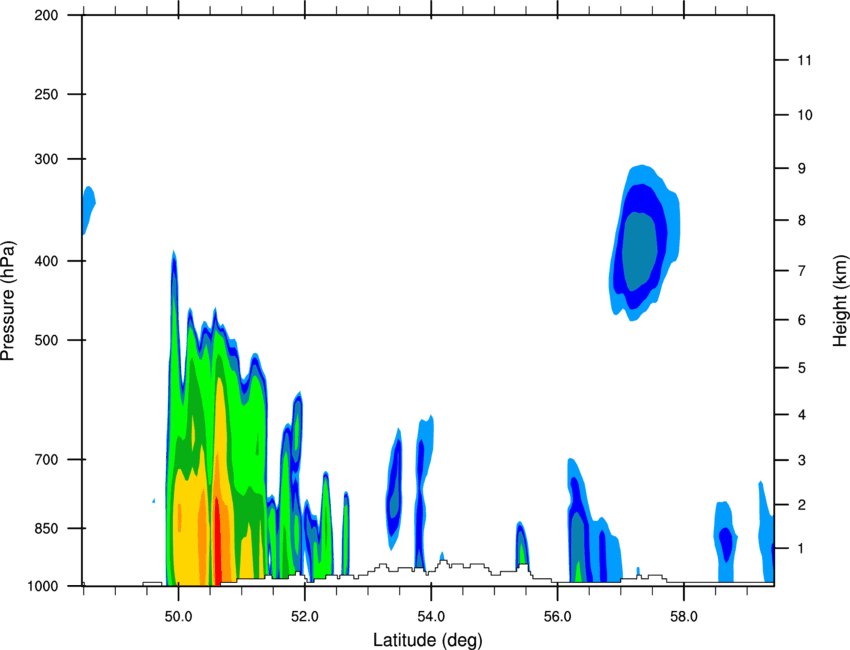The image size is (850, 650).
Task: Click the 850 pressure tick label
Action: point(46,528)
